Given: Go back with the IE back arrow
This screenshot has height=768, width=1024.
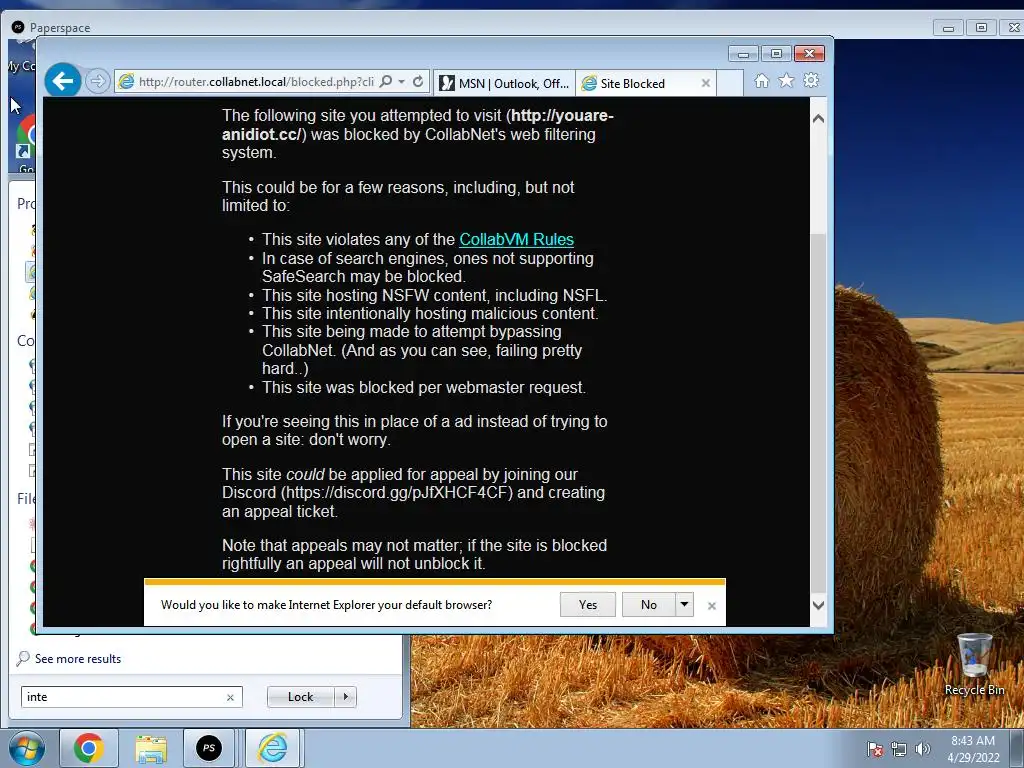Looking at the screenshot, I should pos(63,81).
